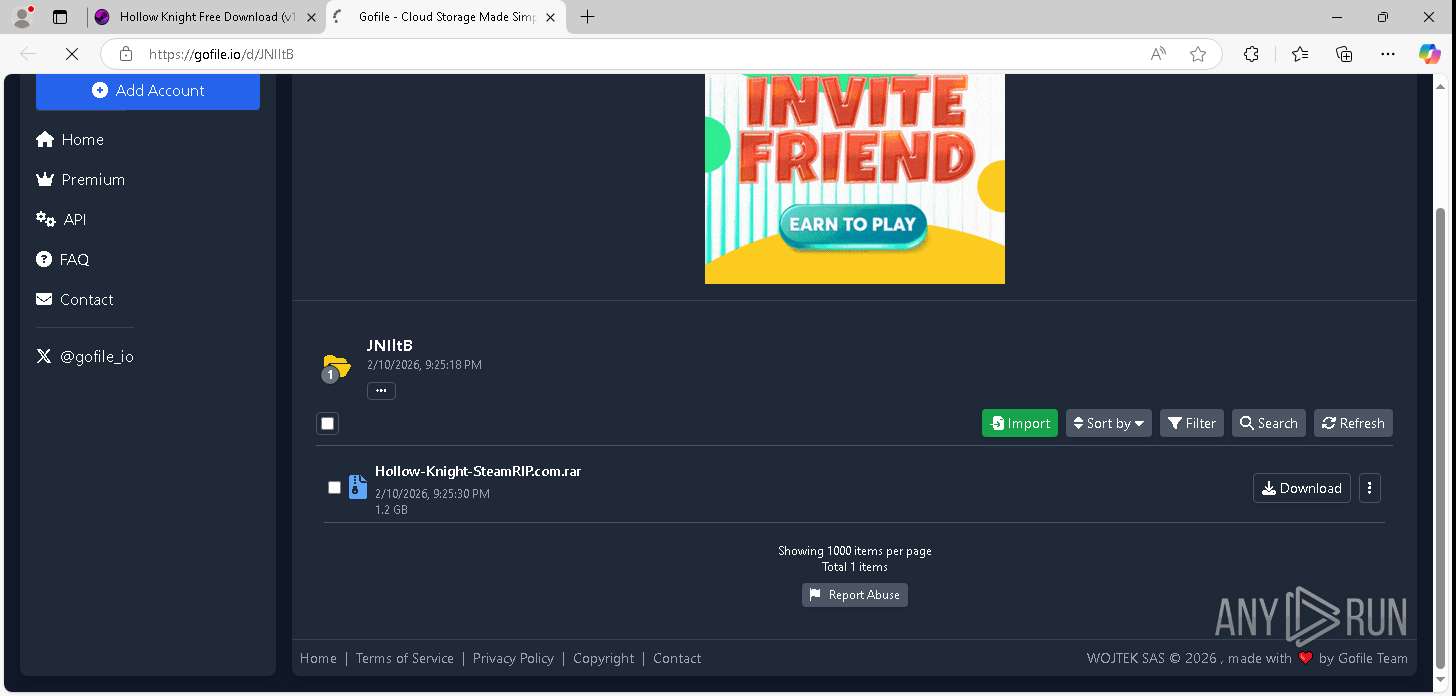Open the Favorites list icon

(1299, 54)
